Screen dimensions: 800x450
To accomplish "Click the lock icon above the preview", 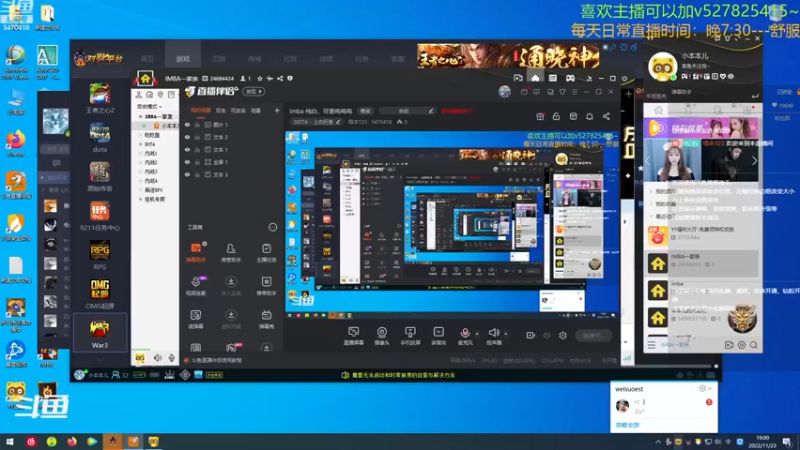I will [556, 116].
